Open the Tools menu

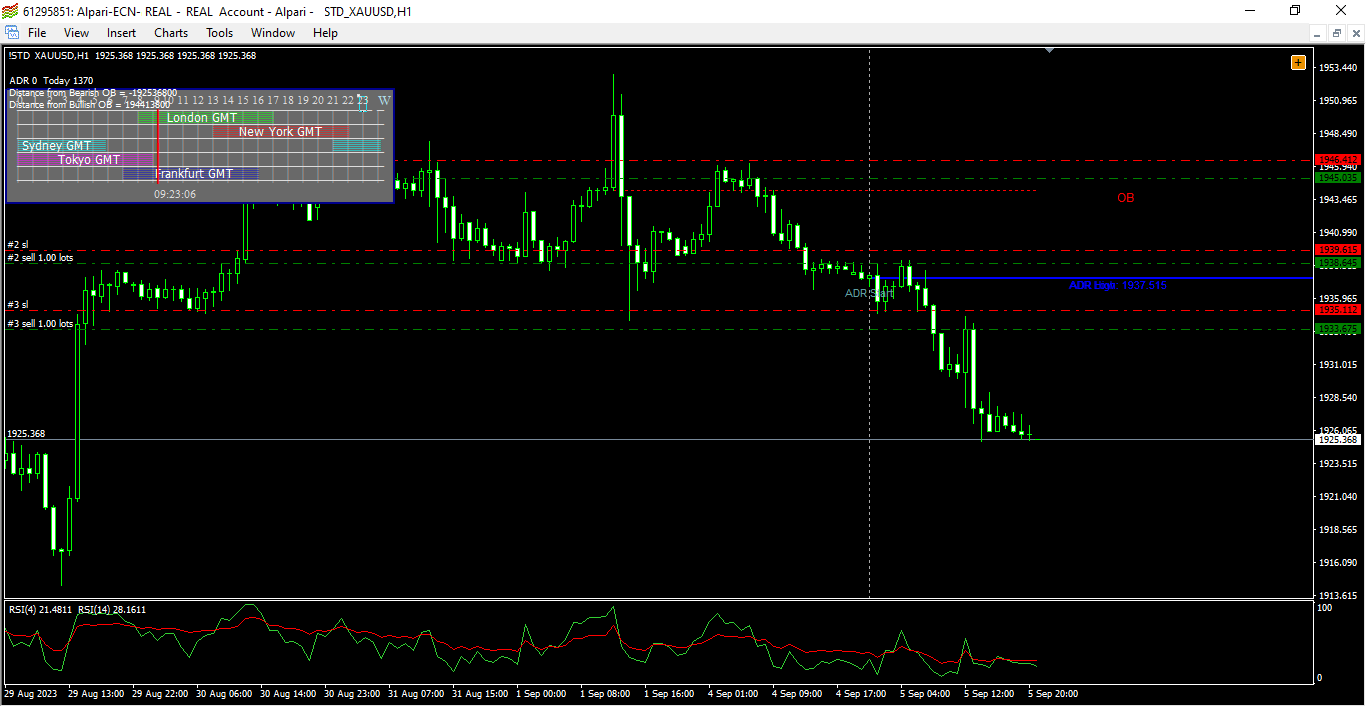point(219,33)
